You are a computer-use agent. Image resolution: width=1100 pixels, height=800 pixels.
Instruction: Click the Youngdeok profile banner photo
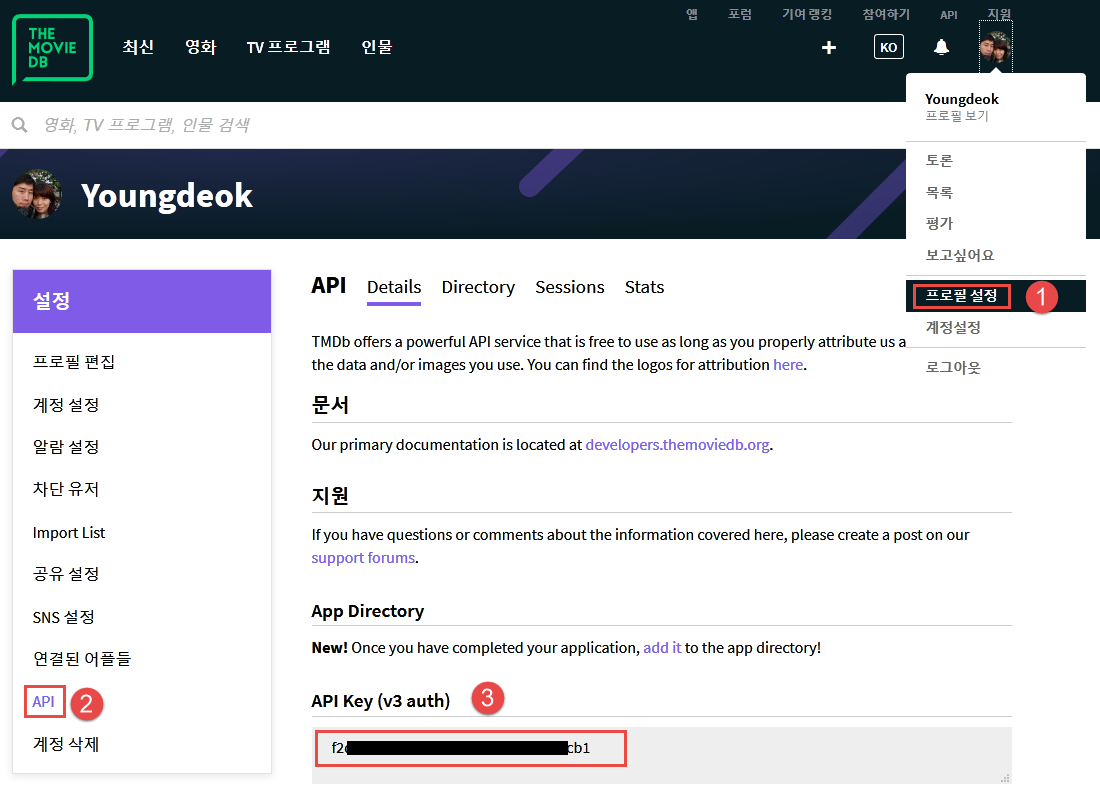point(37,194)
